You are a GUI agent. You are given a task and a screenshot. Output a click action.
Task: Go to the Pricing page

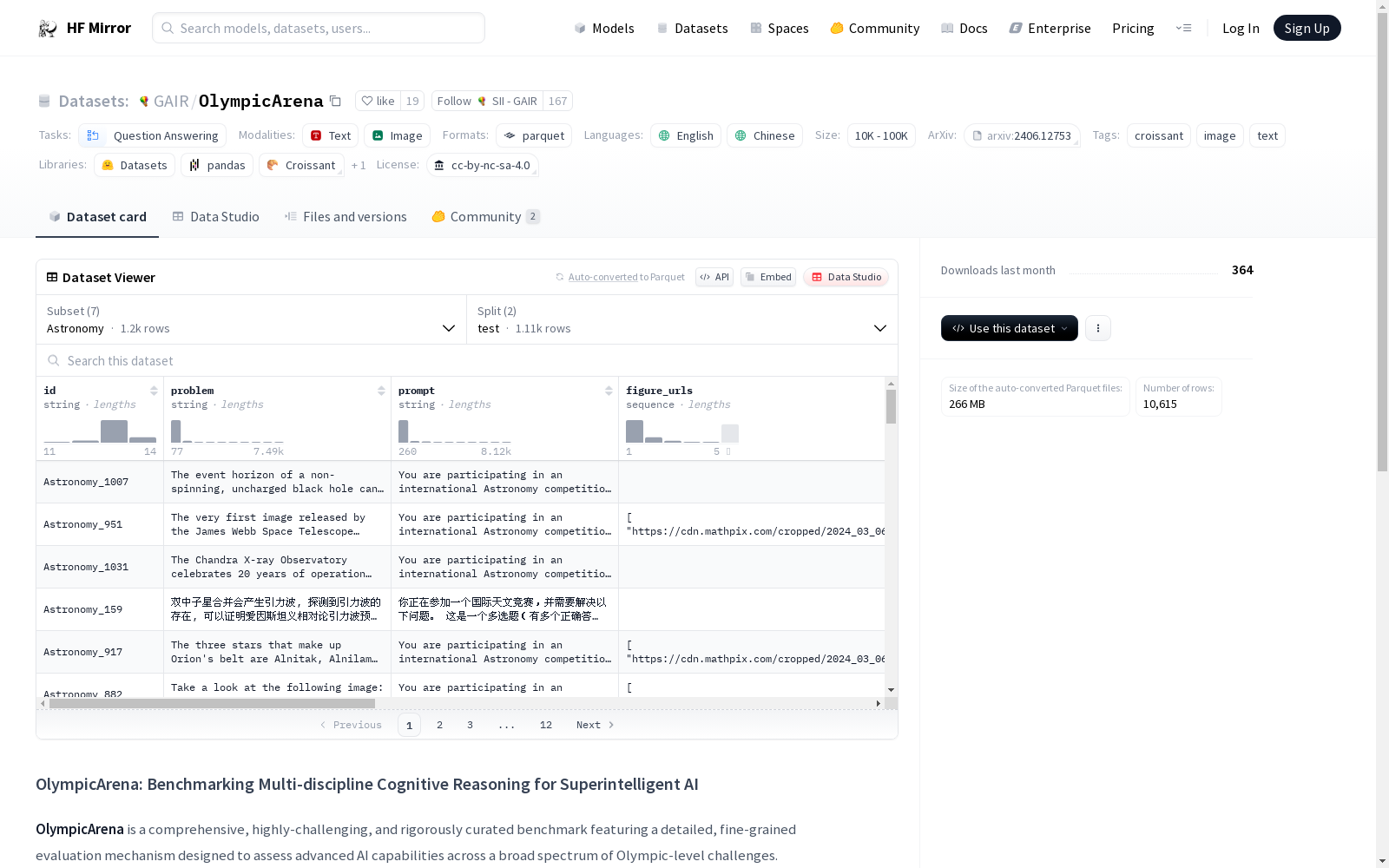click(1133, 29)
